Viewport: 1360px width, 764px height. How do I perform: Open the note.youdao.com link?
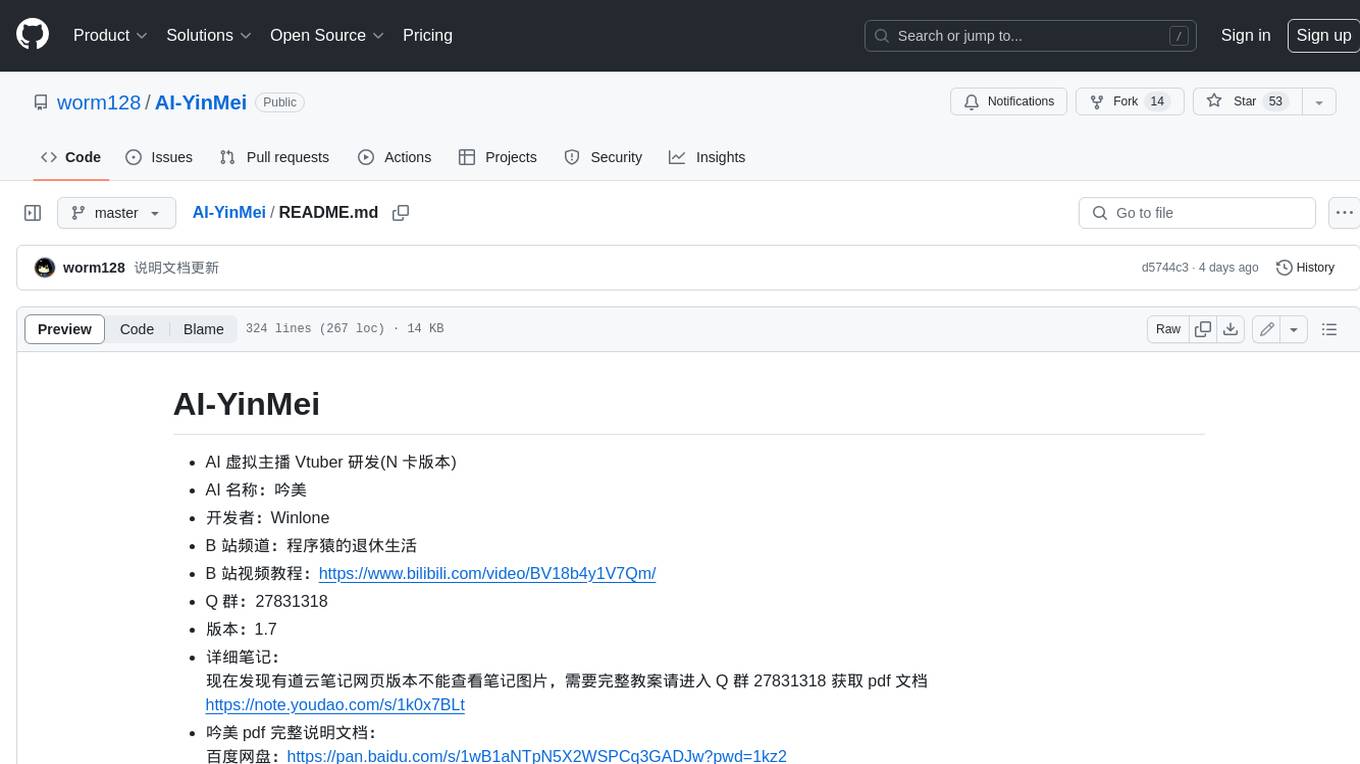point(335,705)
